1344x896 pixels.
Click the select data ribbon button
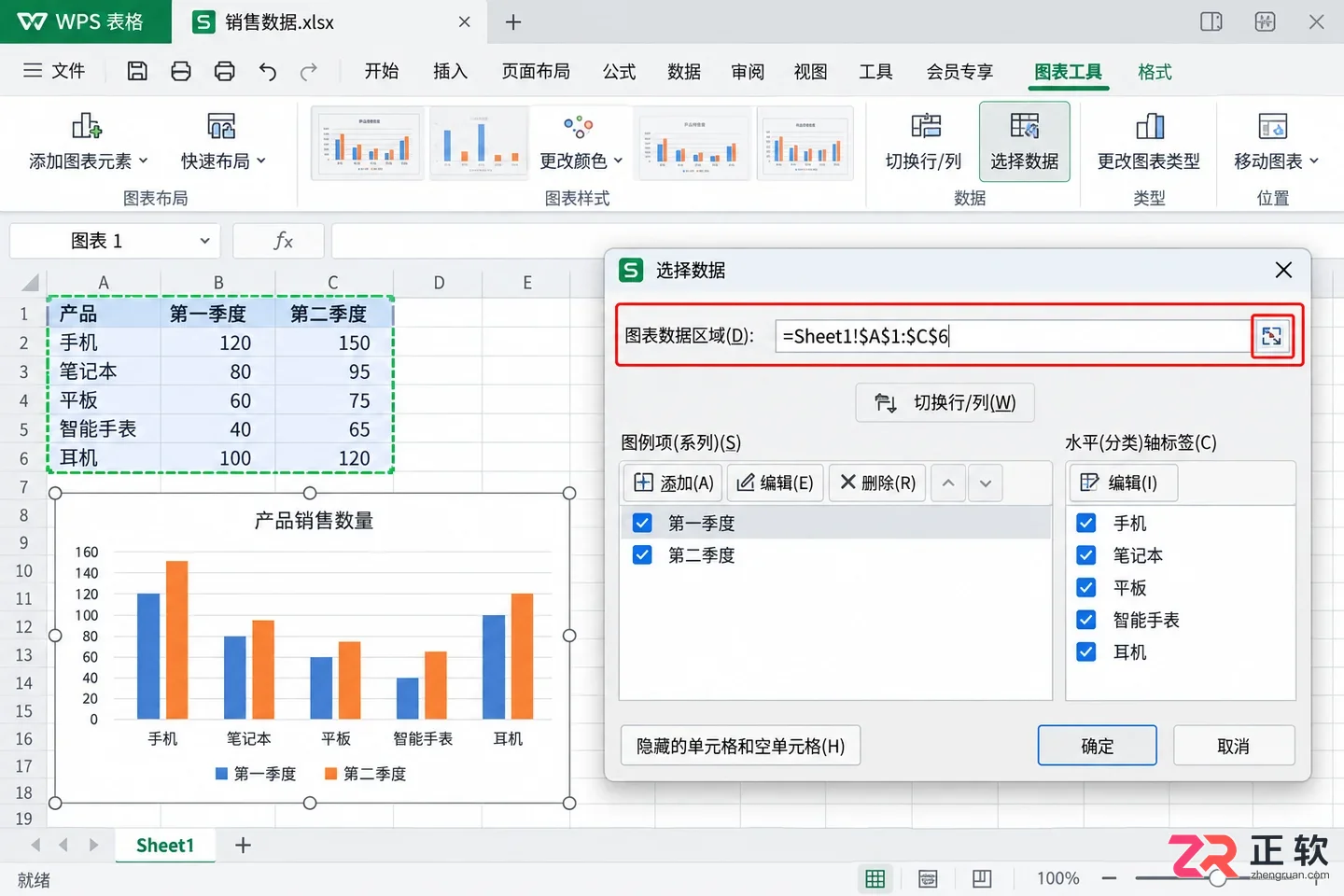1025,142
